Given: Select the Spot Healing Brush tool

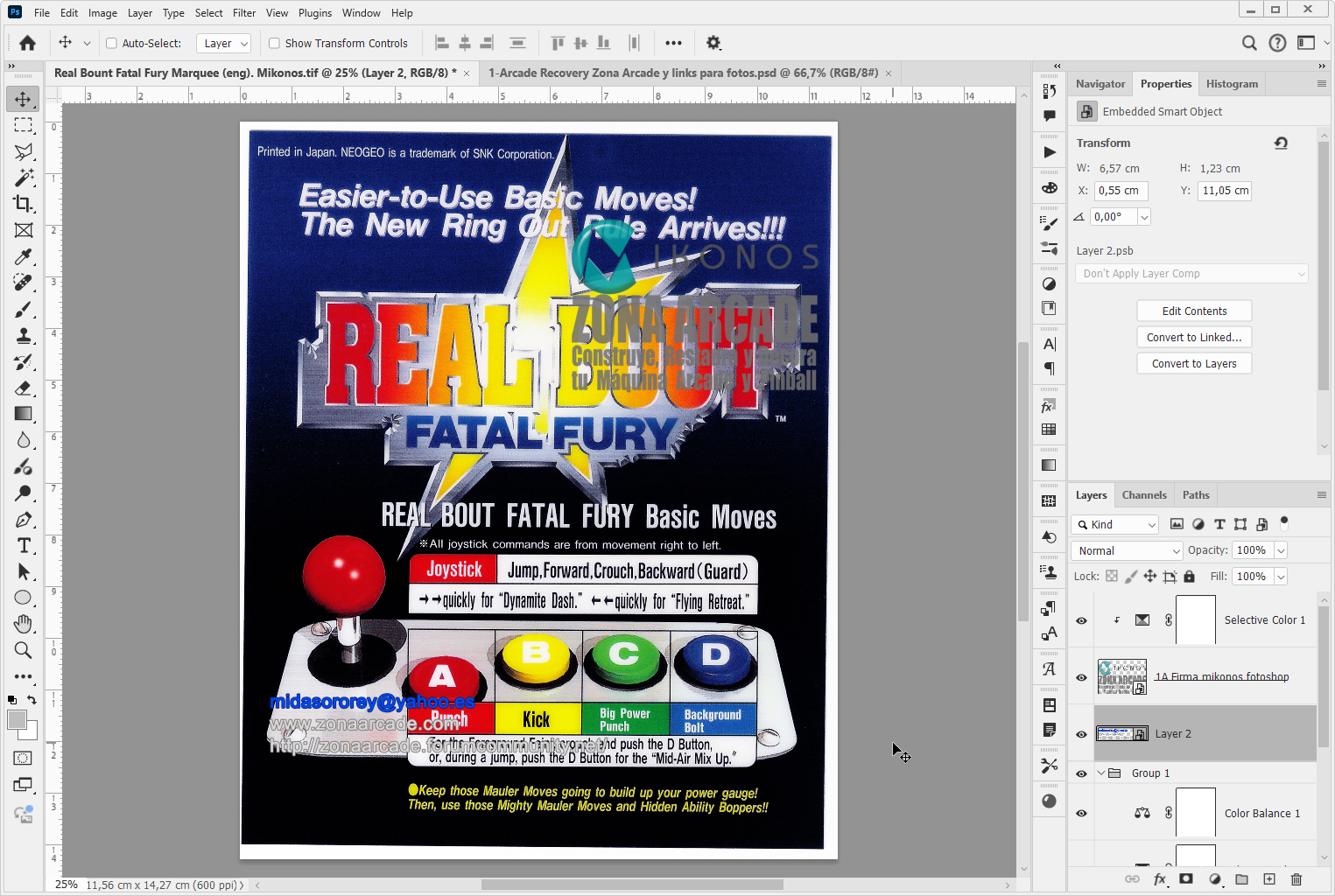Looking at the screenshot, I should tap(24, 283).
